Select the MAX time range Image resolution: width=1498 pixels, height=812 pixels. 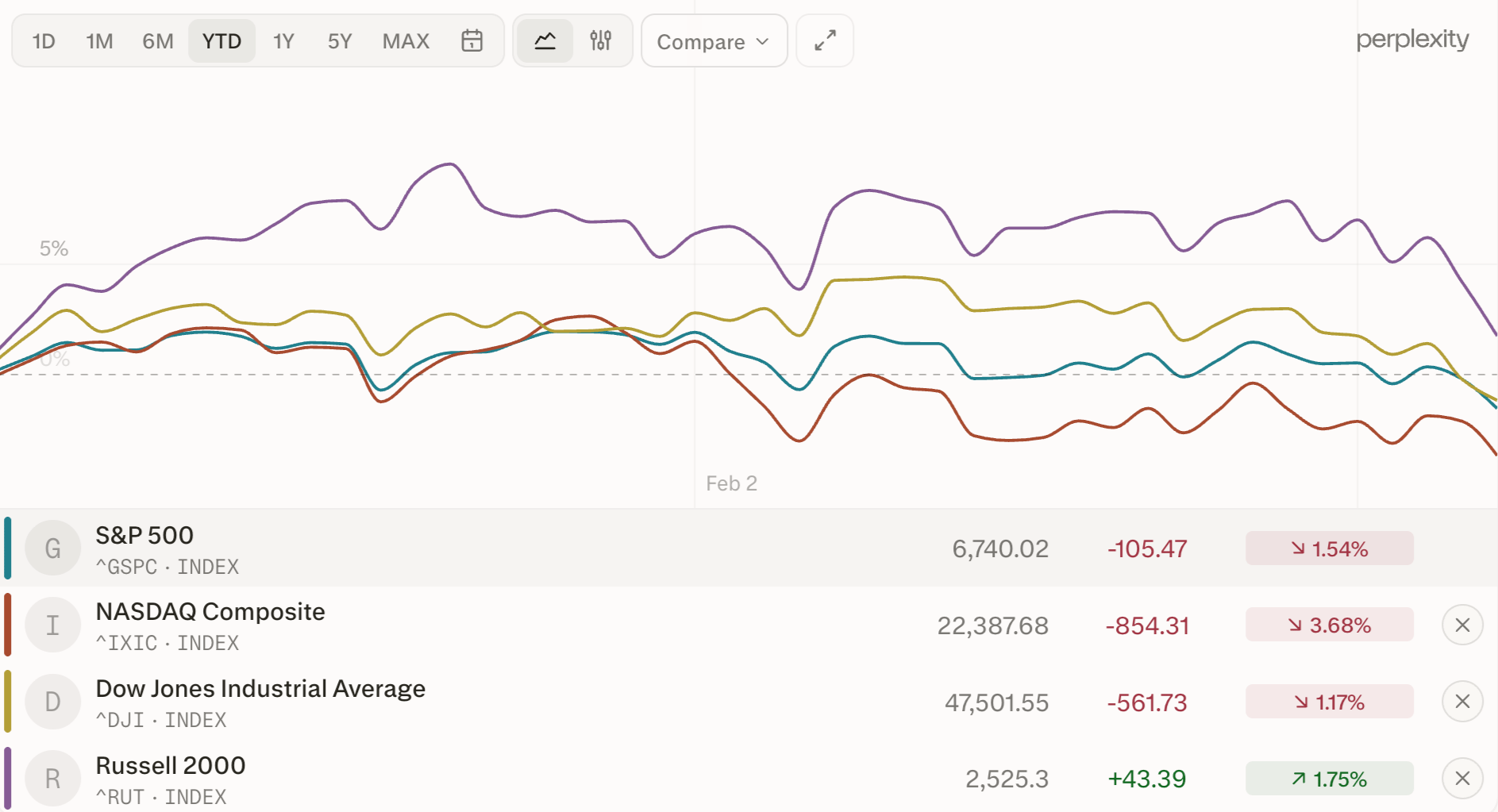coord(406,40)
